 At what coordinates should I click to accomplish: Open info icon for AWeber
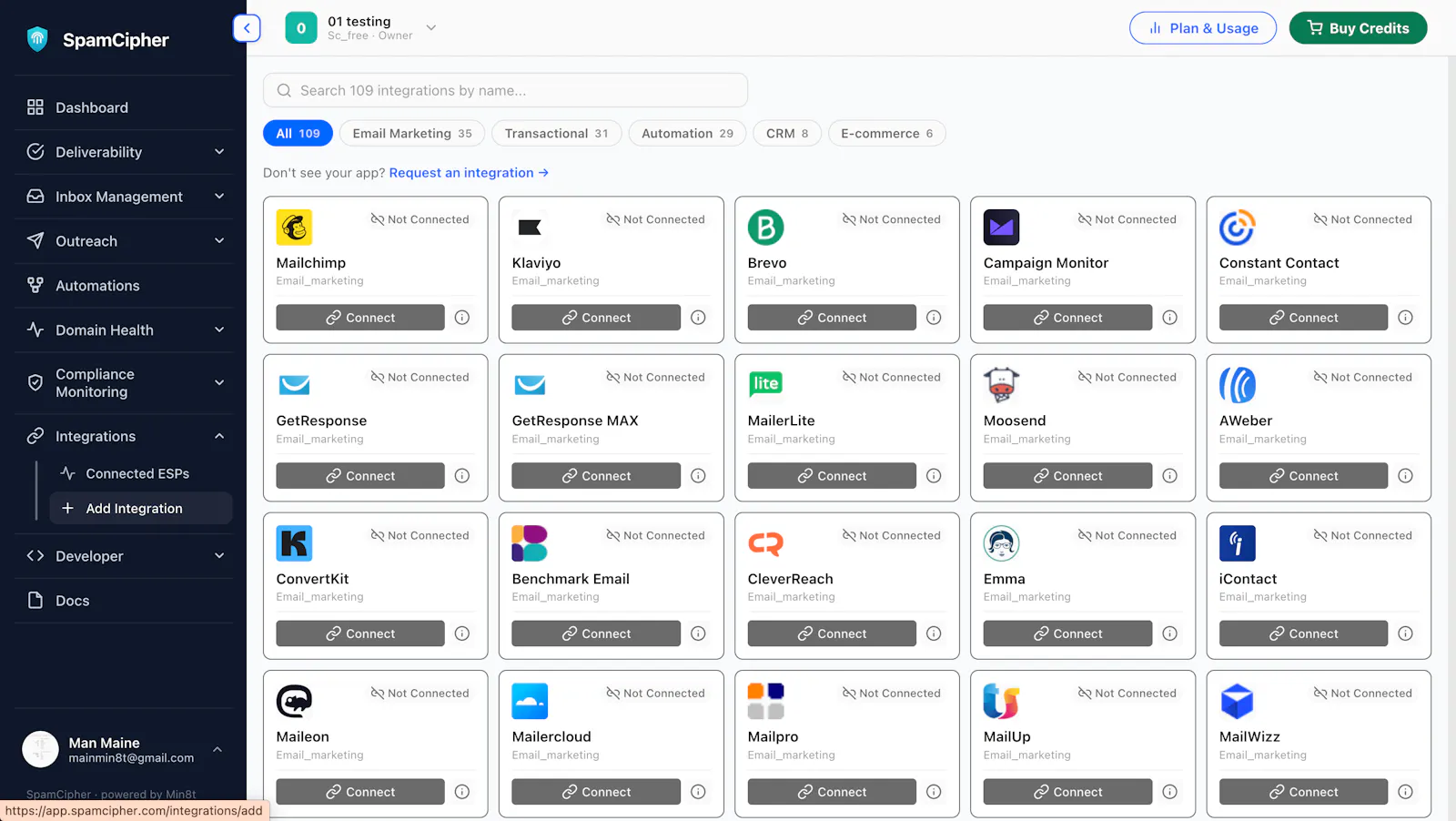click(1405, 476)
